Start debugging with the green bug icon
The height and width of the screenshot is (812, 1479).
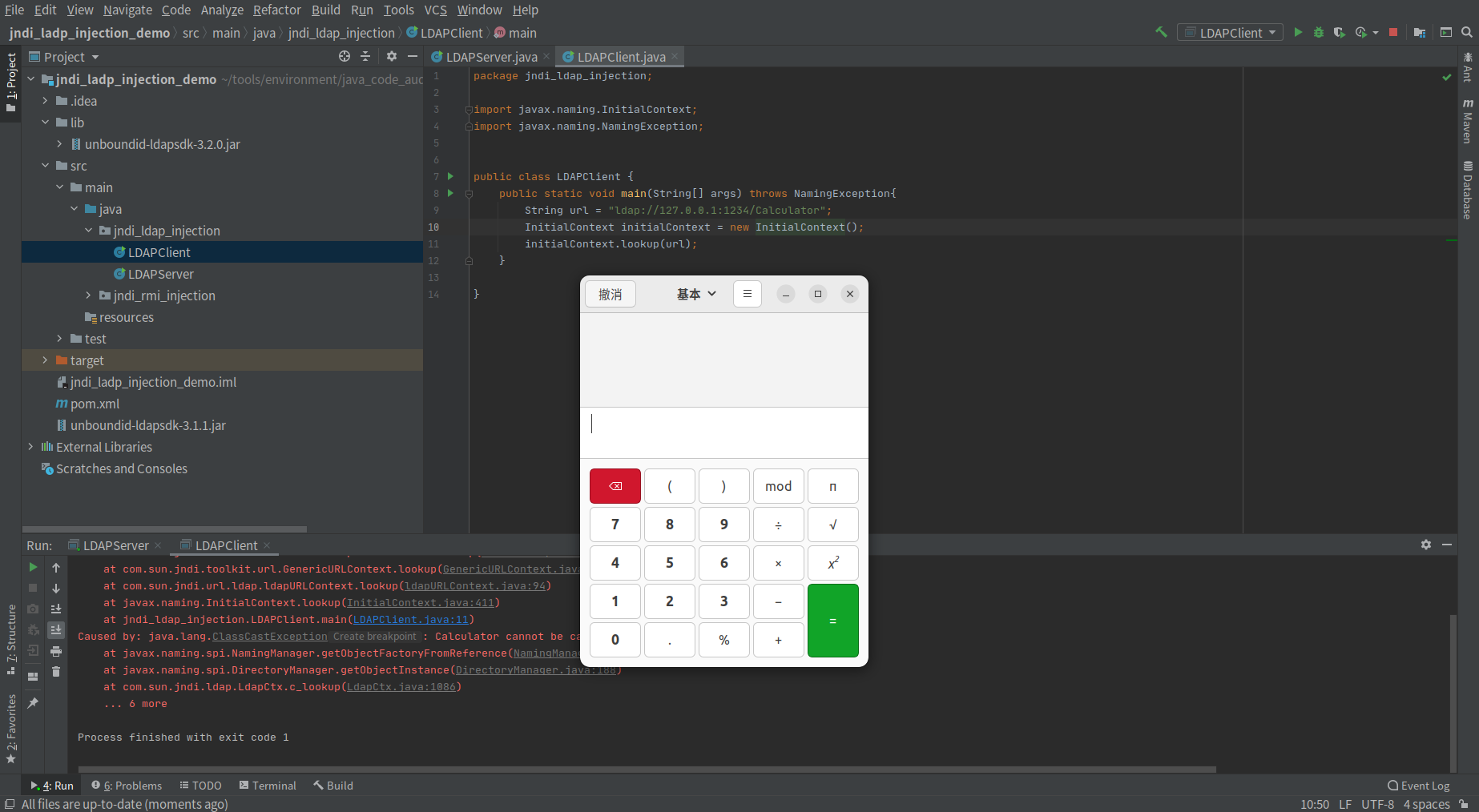pyautogui.click(x=1319, y=33)
